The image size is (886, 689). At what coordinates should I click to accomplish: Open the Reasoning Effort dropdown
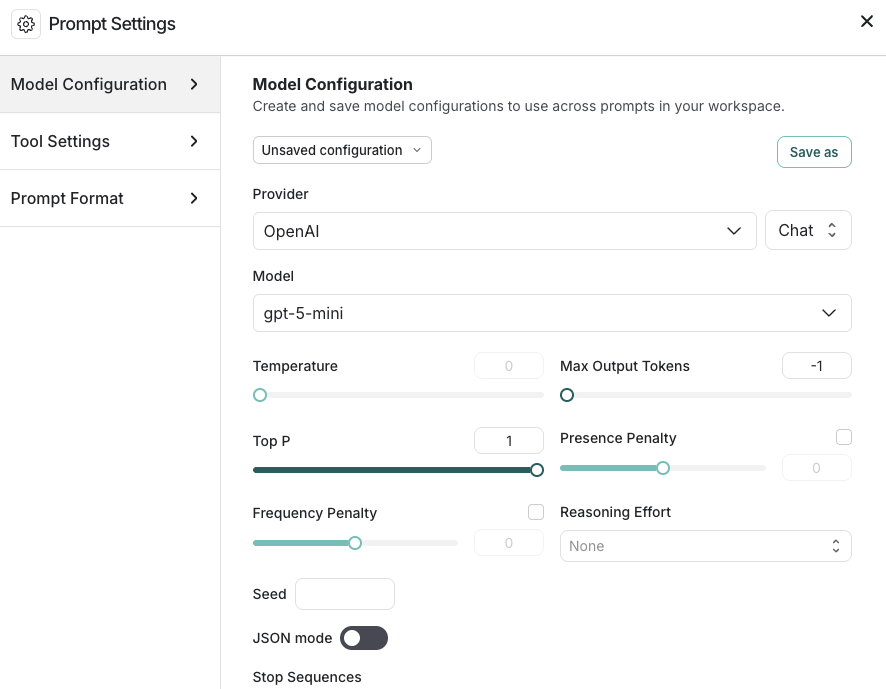click(706, 545)
